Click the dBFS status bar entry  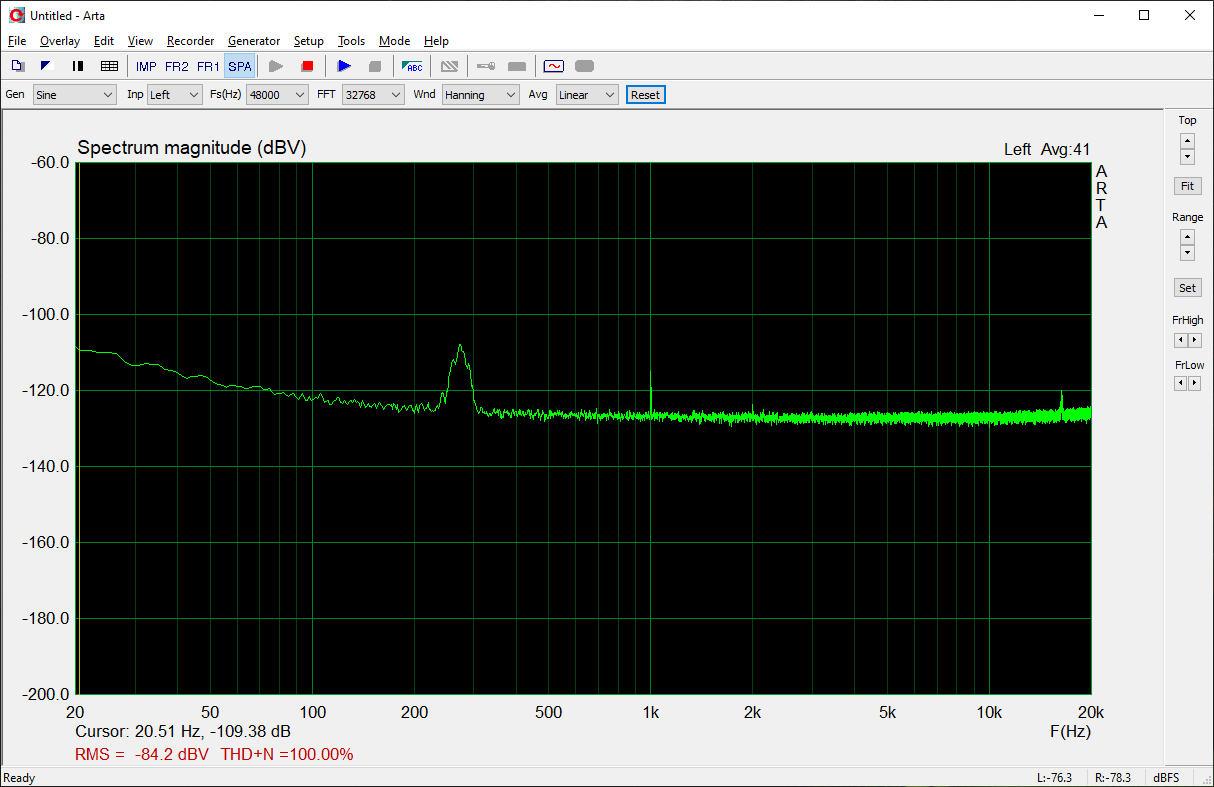(x=1166, y=778)
